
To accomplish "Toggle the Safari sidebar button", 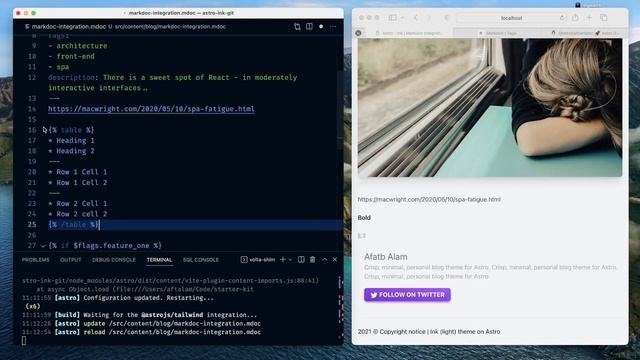I will tap(392, 18).
